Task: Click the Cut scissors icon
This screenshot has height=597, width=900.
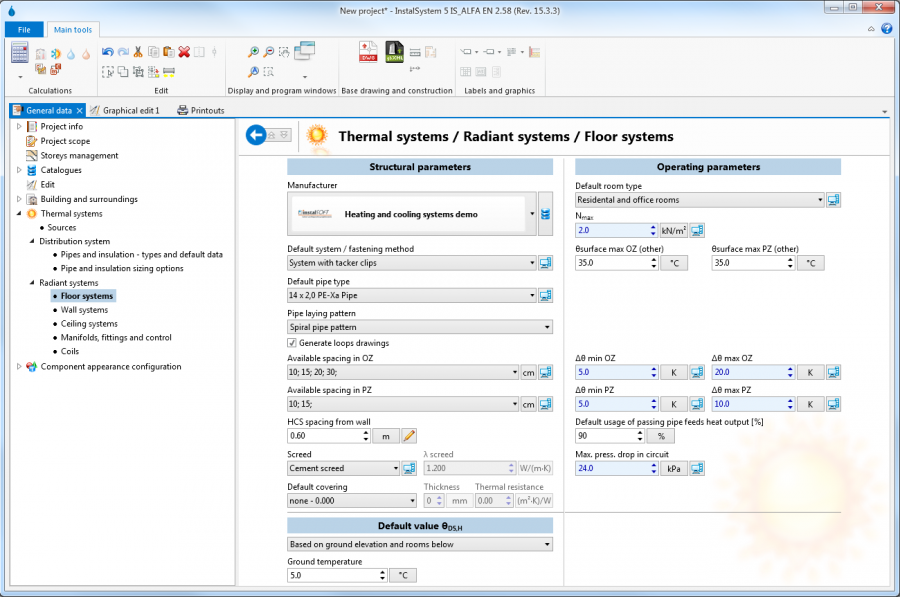Action: click(138, 52)
